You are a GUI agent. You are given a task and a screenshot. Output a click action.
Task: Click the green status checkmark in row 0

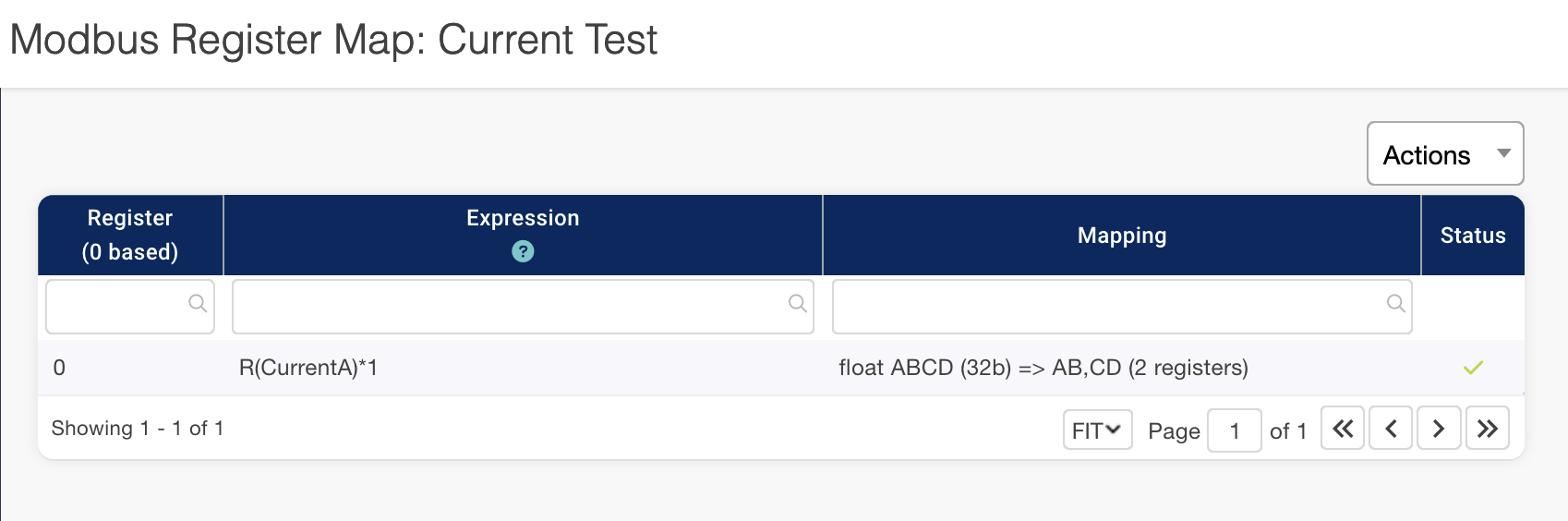point(1473,368)
